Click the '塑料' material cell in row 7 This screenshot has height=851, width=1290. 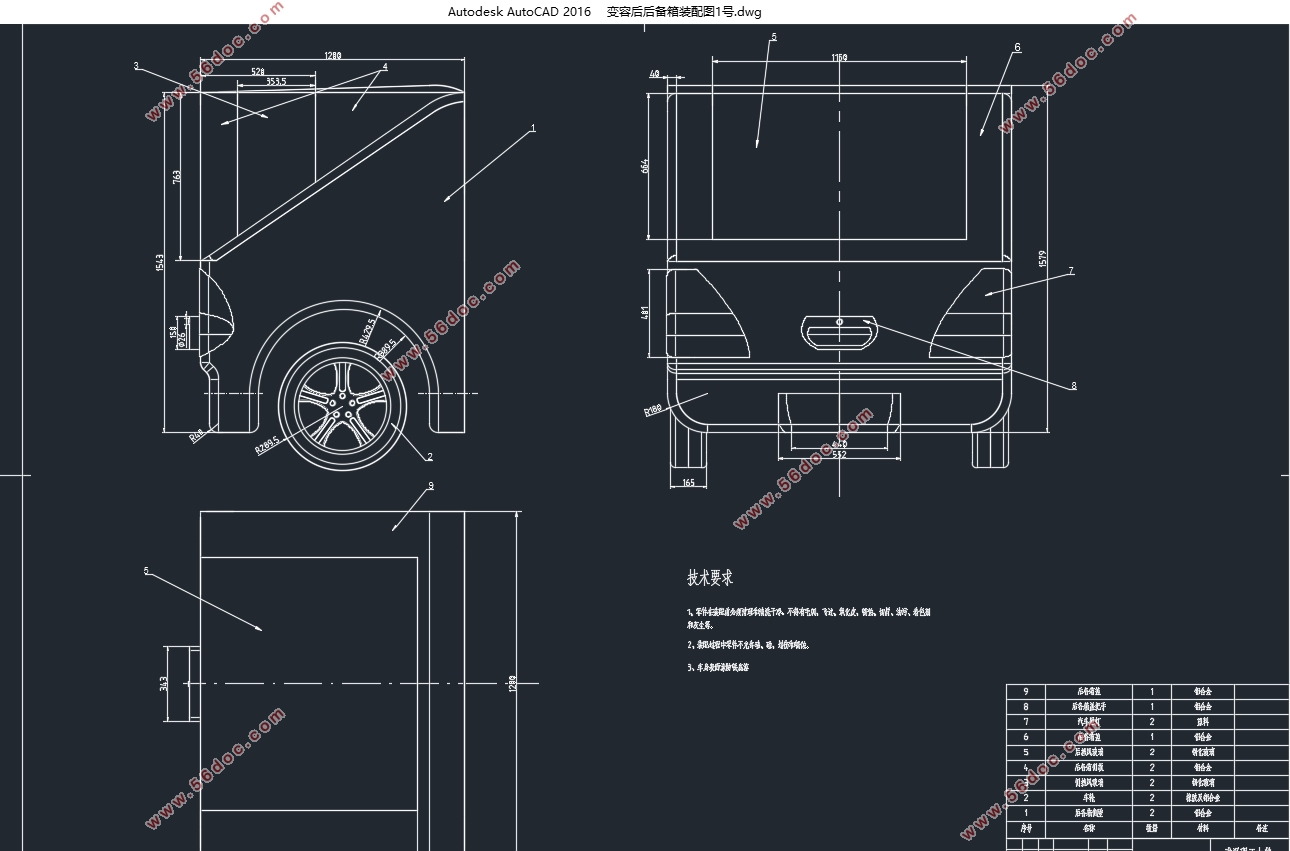click(x=1203, y=721)
